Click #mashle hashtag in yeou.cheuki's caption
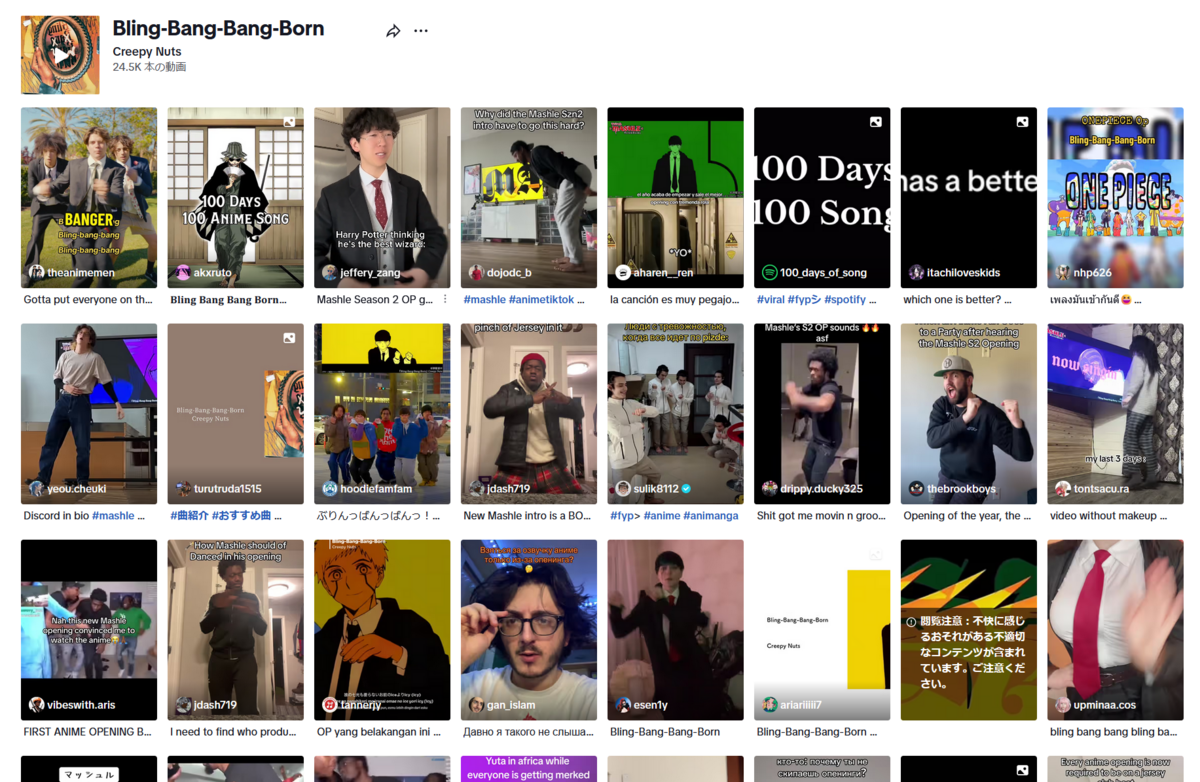 (x=113, y=516)
